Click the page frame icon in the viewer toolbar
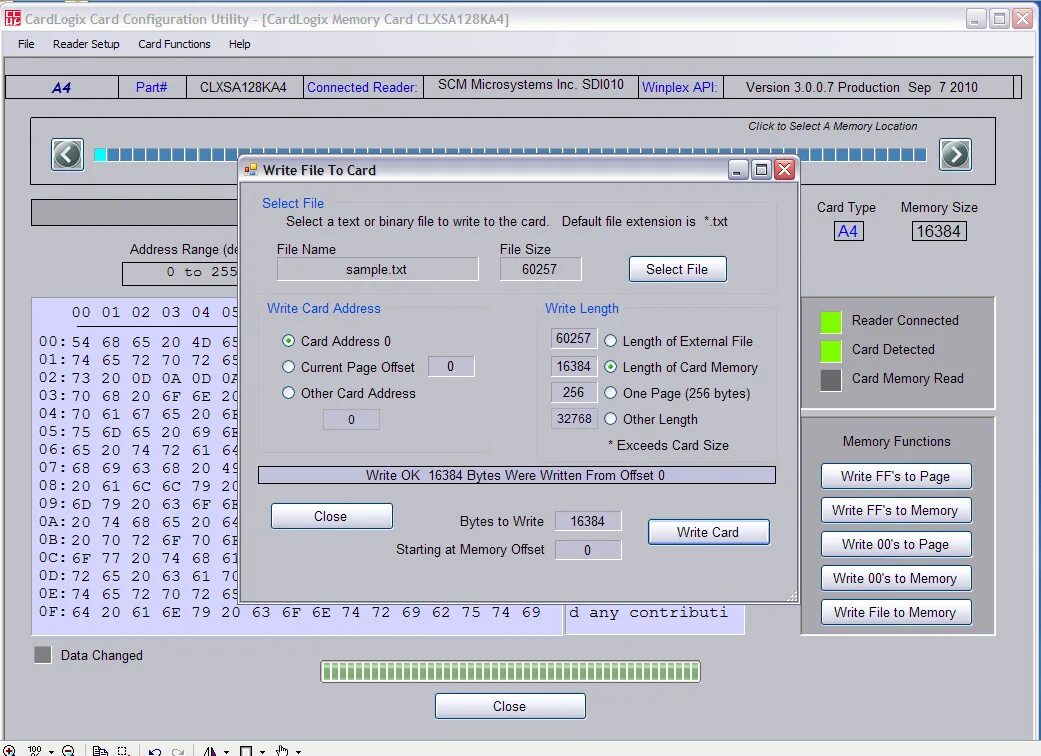1041x756 pixels. click(x=246, y=751)
